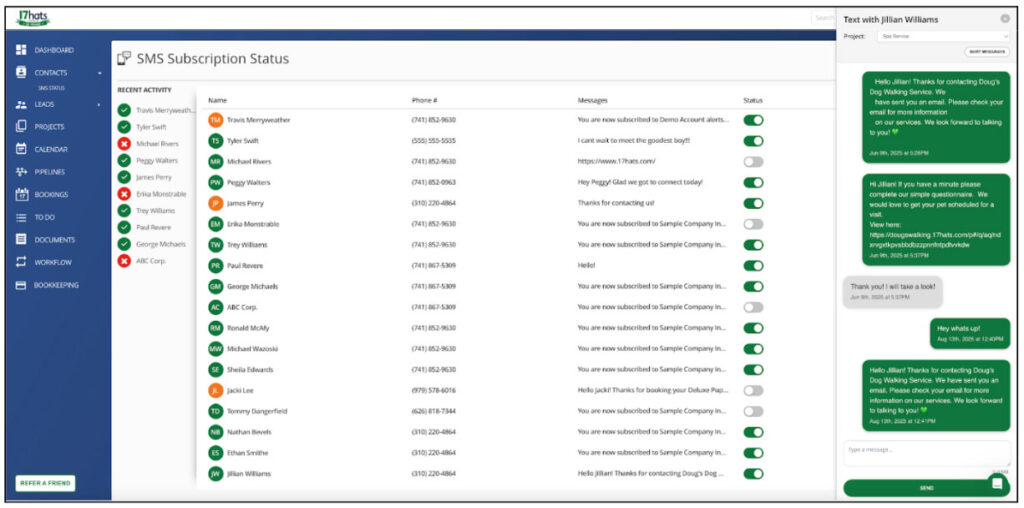This screenshot has height=508, width=1024.
Task: Click the Calendar icon in sidebar
Action: pyautogui.click(x=21, y=149)
